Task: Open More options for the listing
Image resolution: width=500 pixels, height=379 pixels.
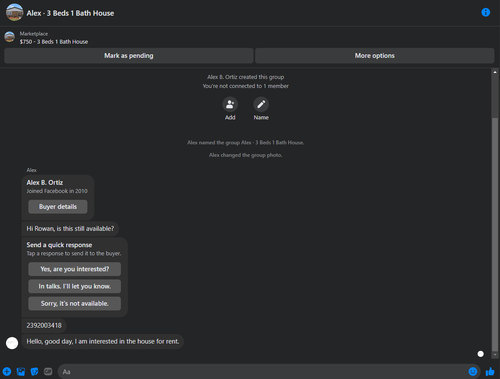Action: (375, 56)
